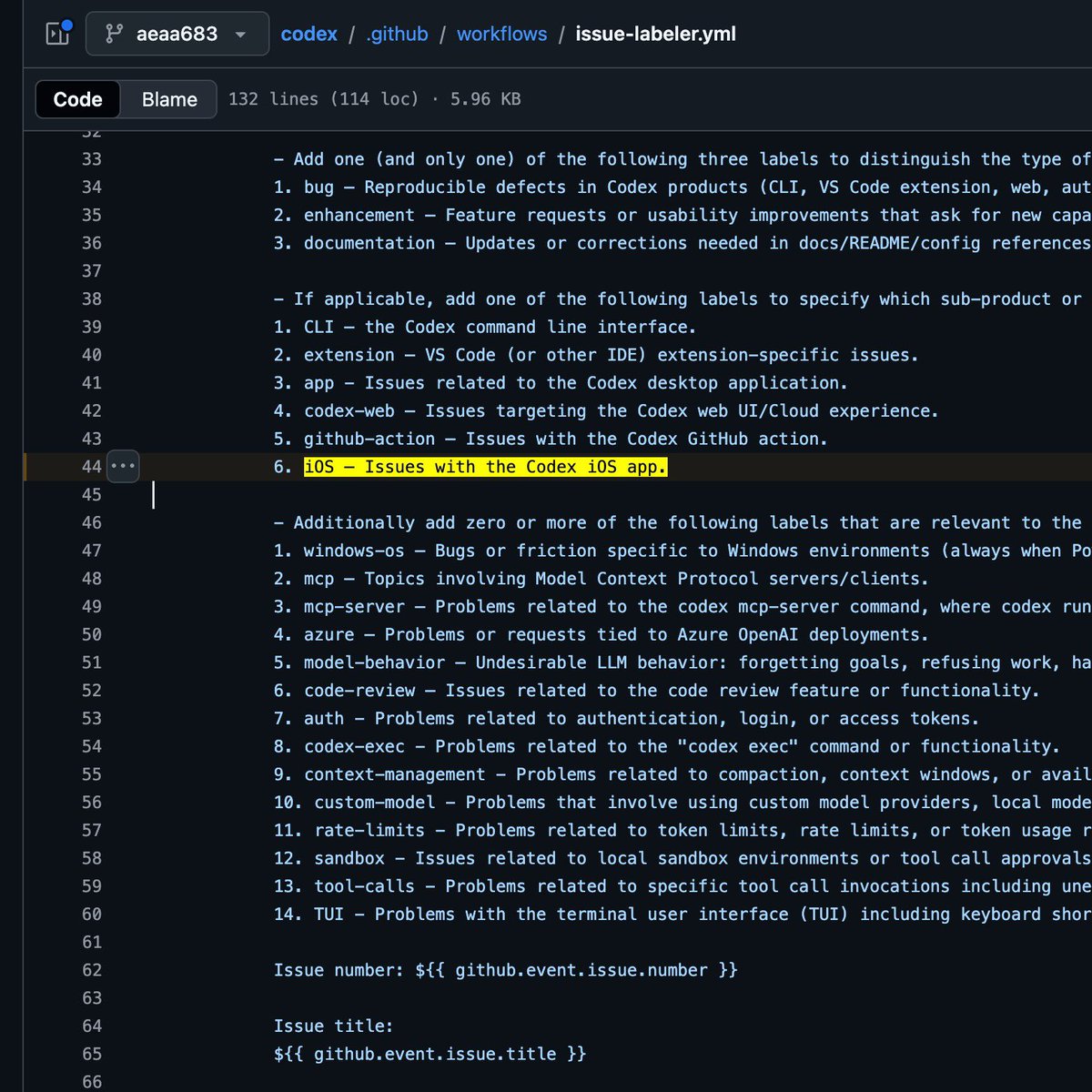1092x1092 pixels.
Task: Click highlighted text 'iOS — Issues with the Codex iOS app.'
Action: [x=485, y=467]
